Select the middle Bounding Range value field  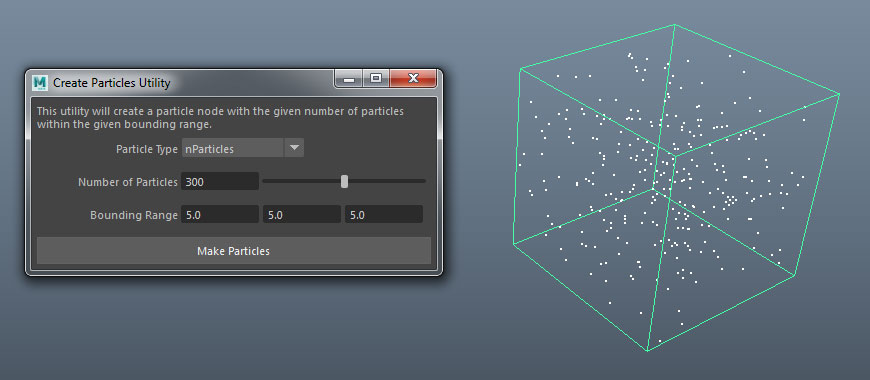pyautogui.click(x=302, y=215)
